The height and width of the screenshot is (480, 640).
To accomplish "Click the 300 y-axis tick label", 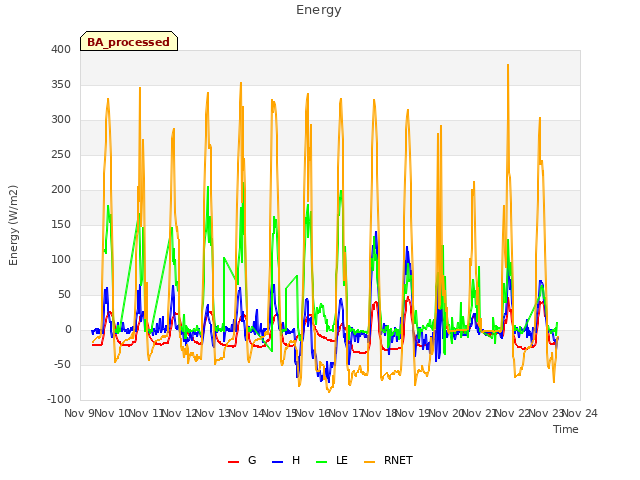I will pyautogui.click(x=61, y=120).
